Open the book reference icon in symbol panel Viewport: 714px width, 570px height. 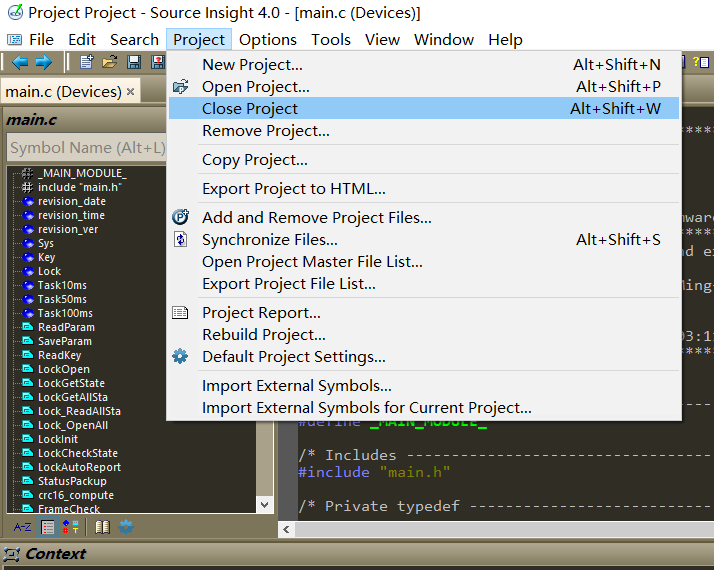click(x=102, y=527)
